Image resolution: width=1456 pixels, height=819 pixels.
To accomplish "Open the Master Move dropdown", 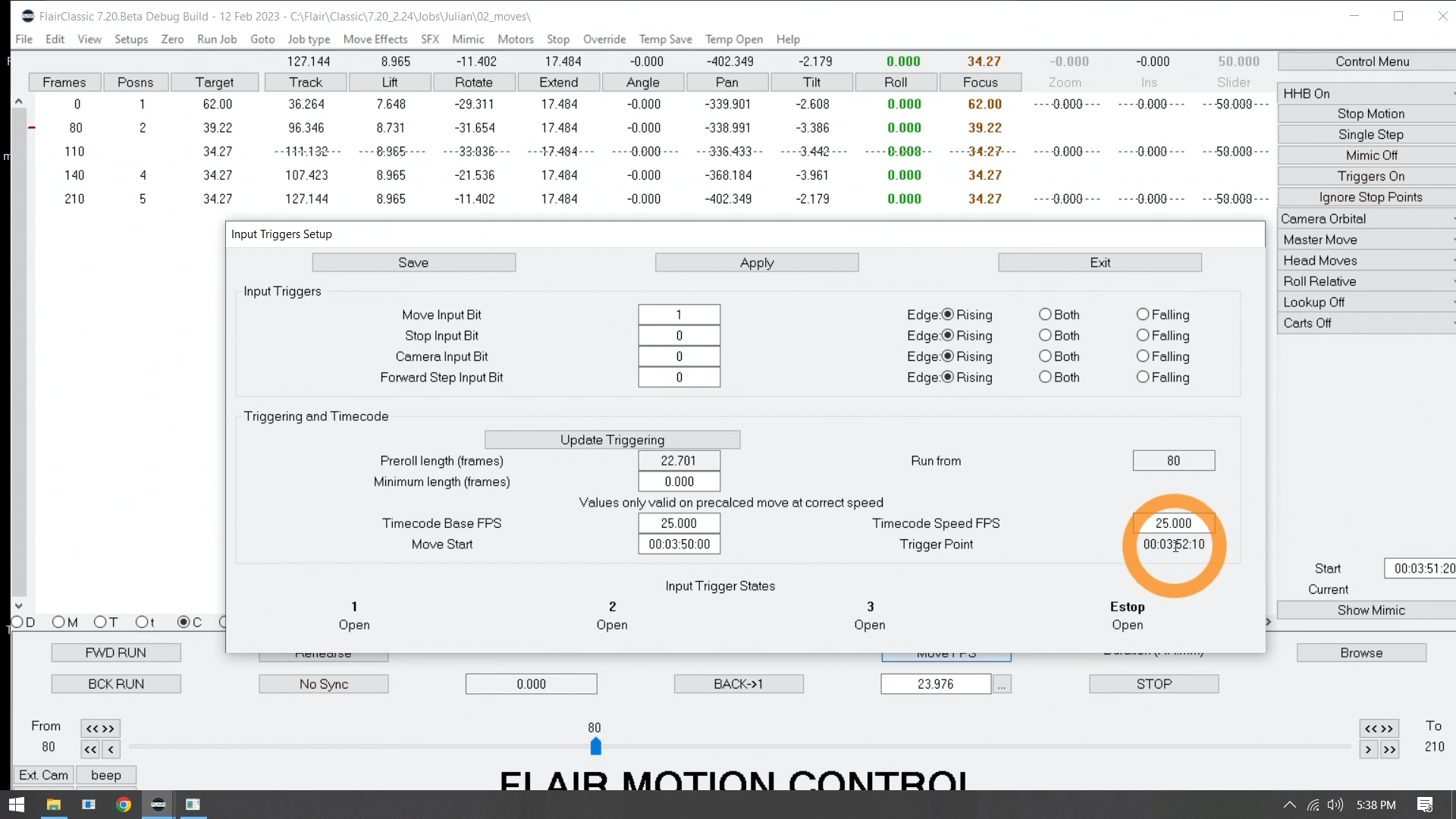I will (1366, 240).
